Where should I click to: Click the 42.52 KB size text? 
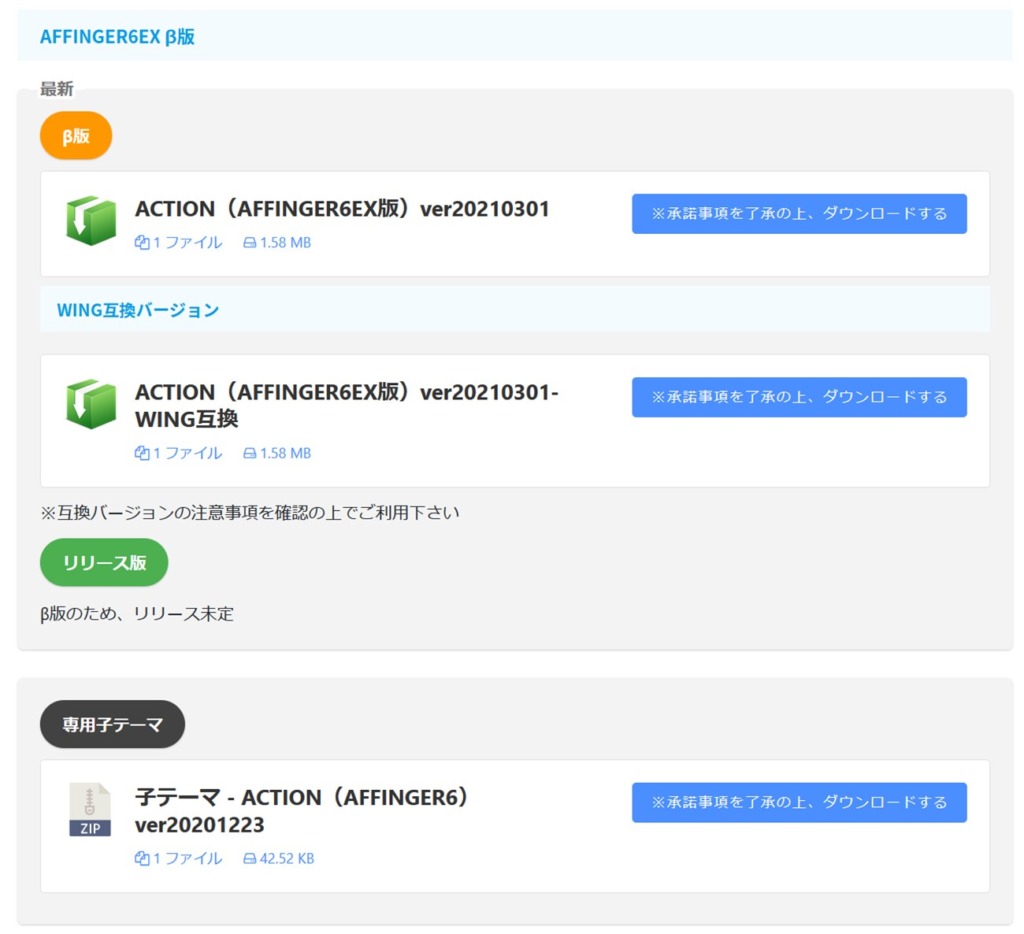[287, 859]
